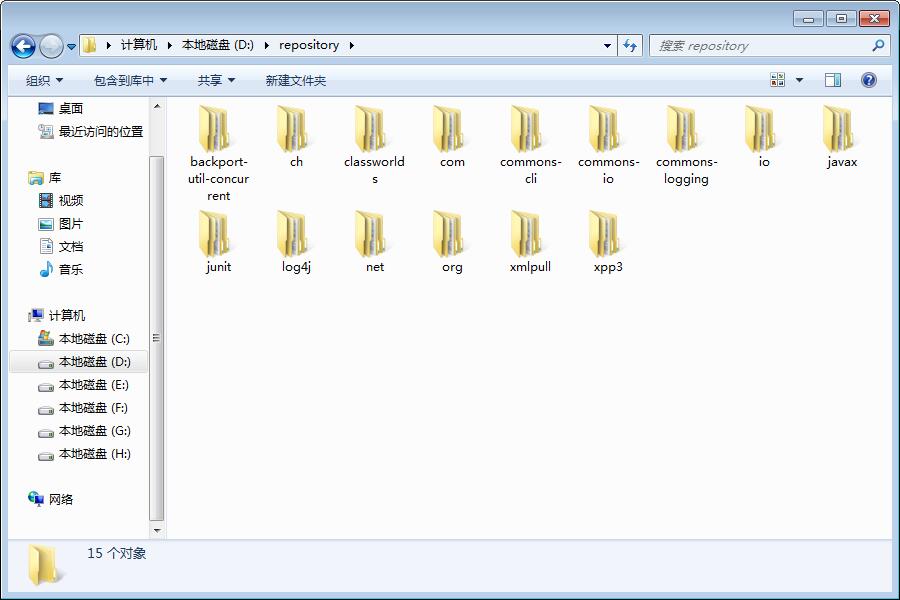900x600 pixels.
Task: Toggle the preview pane icon
Action: [833, 80]
